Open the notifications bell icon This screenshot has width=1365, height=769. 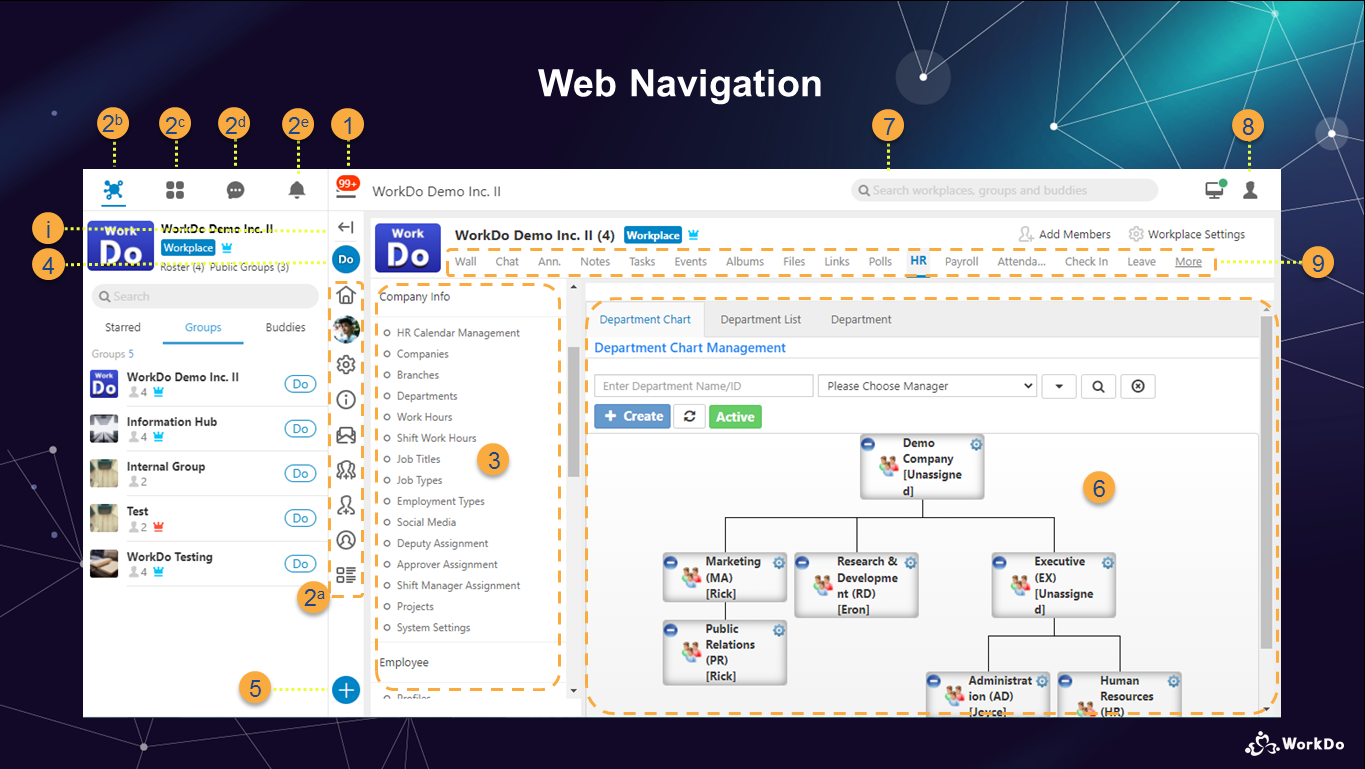(x=297, y=189)
